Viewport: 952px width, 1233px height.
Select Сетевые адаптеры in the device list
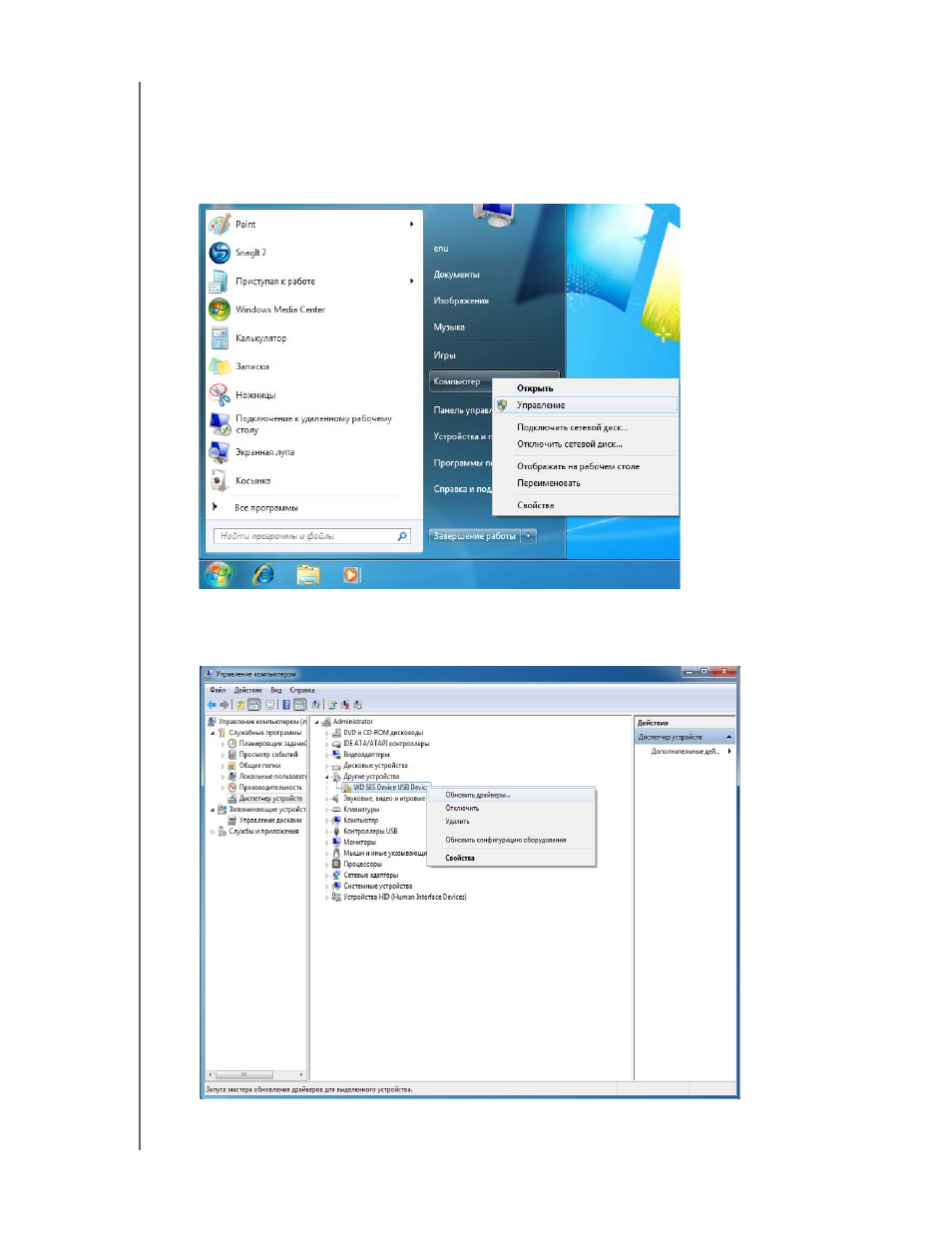click(370, 876)
